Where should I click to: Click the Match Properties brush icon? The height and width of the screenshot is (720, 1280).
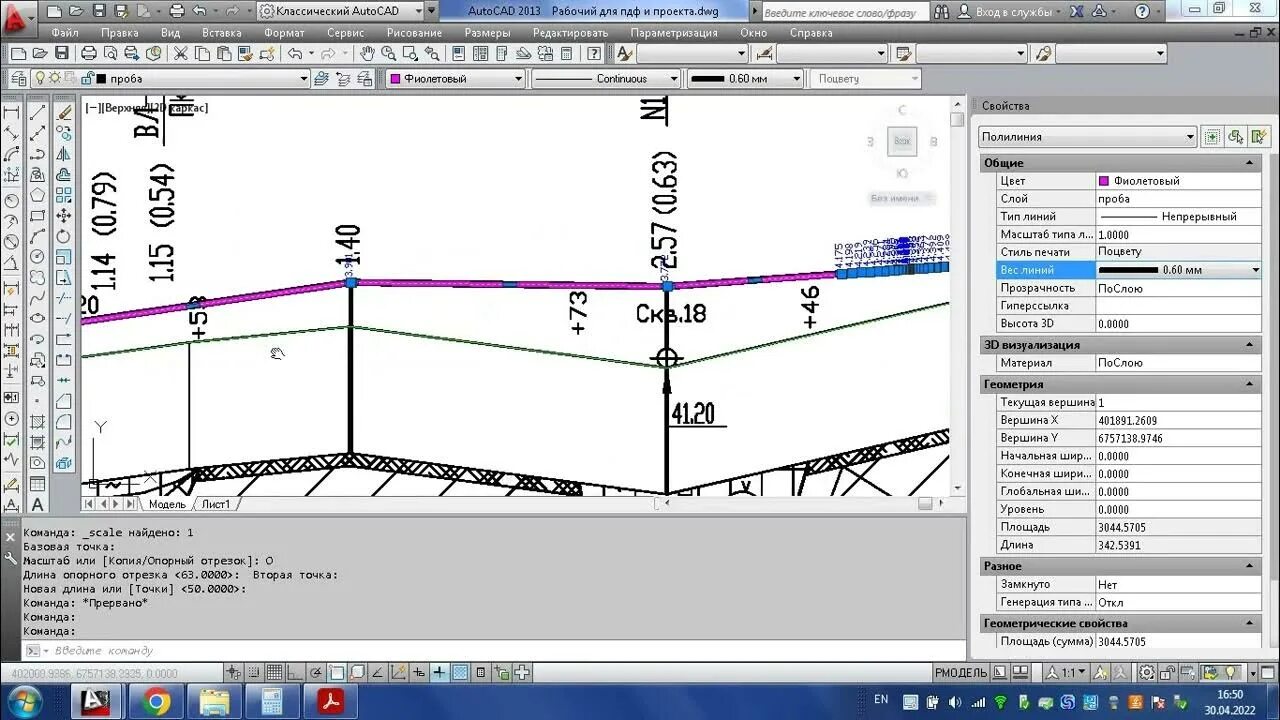[x=246, y=53]
